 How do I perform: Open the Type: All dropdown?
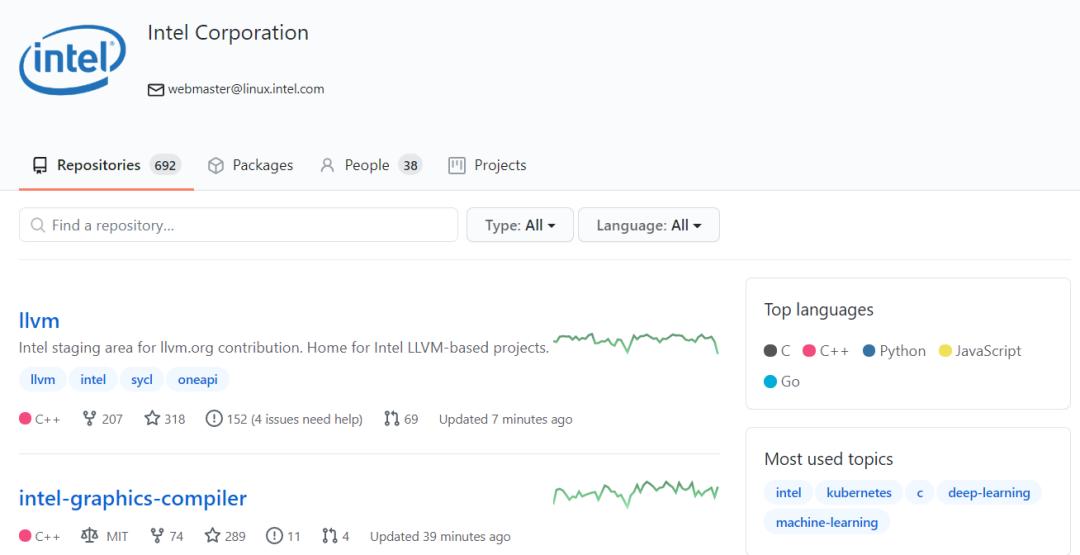point(520,225)
